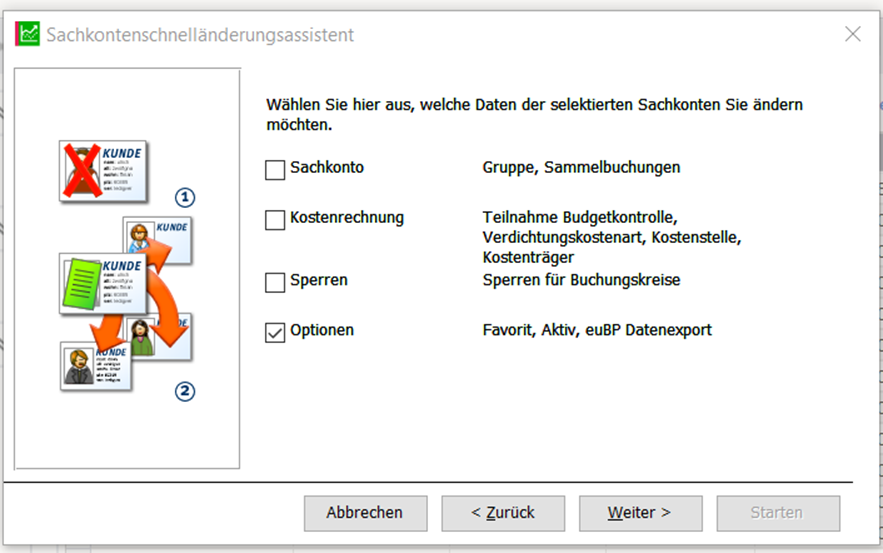Uncheck the Optionen checkbox
883x553 pixels.
tap(275, 332)
